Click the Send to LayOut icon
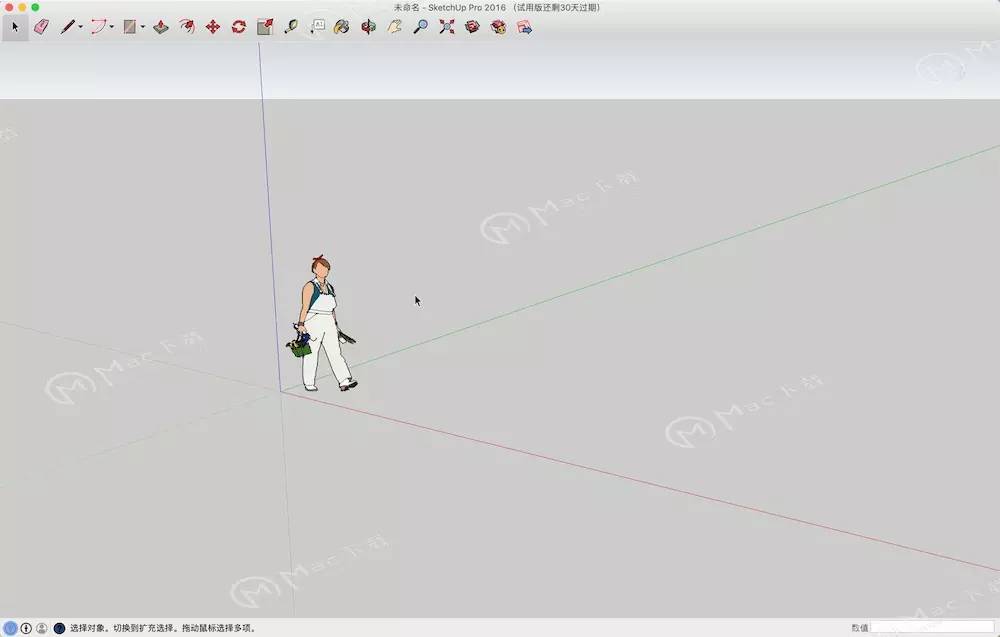The width and height of the screenshot is (1000, 637). (524, 27)
